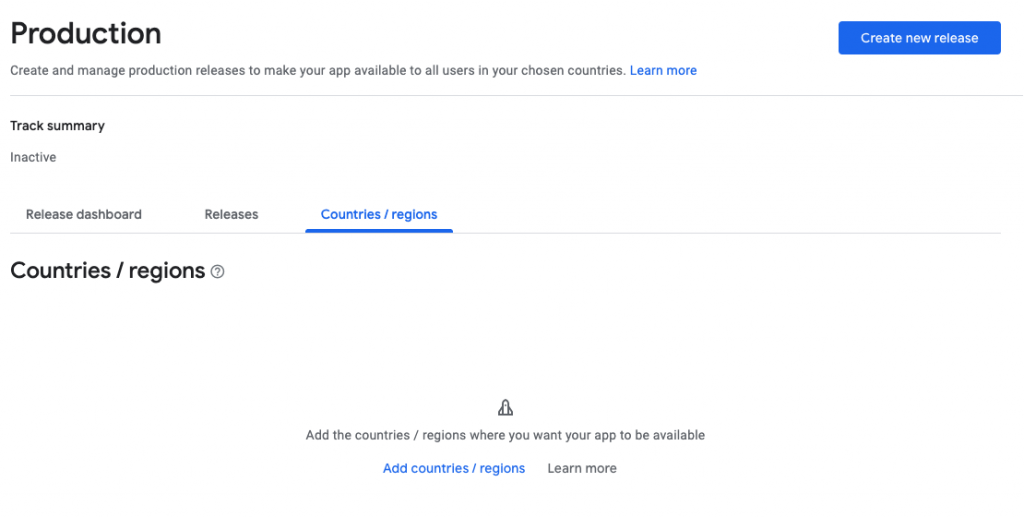Switch to the Releases tab
The image size is (1024, 518).
click(231, 214)
